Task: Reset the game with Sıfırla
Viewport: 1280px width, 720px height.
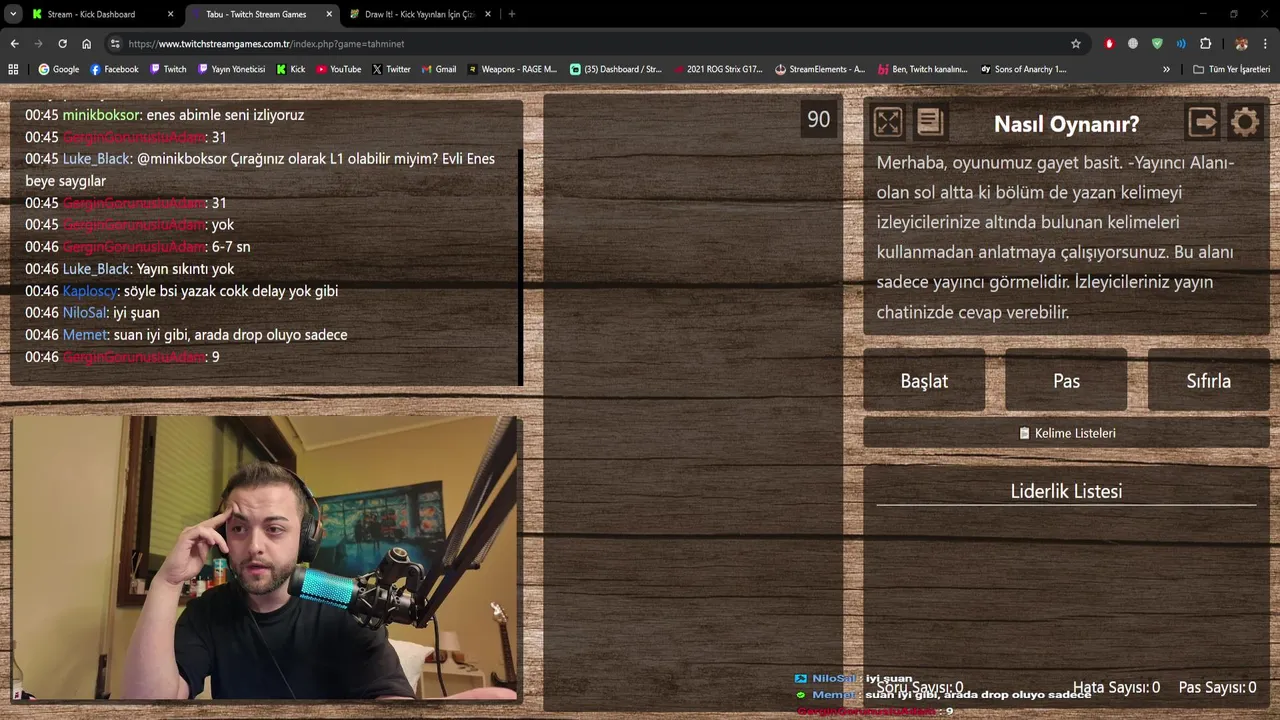Action: (1208, 380)
